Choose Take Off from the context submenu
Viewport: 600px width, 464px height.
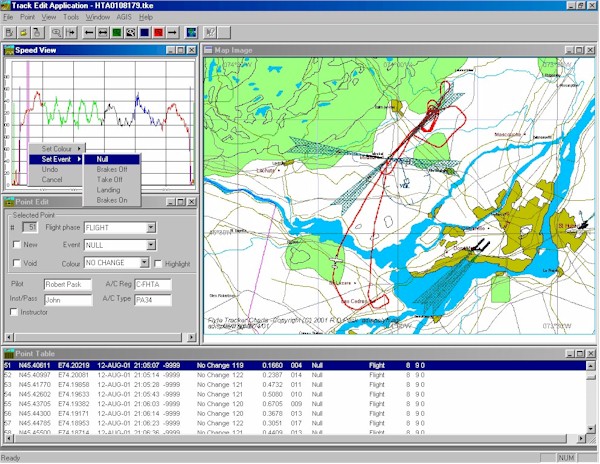tap(108, 179)
